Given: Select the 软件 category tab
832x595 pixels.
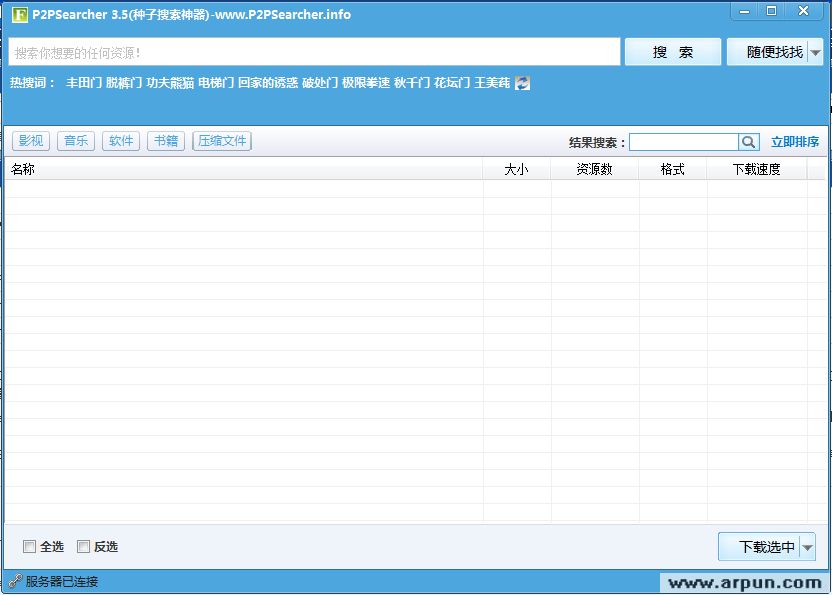Looking at the screenshot, I should [121, 141].
